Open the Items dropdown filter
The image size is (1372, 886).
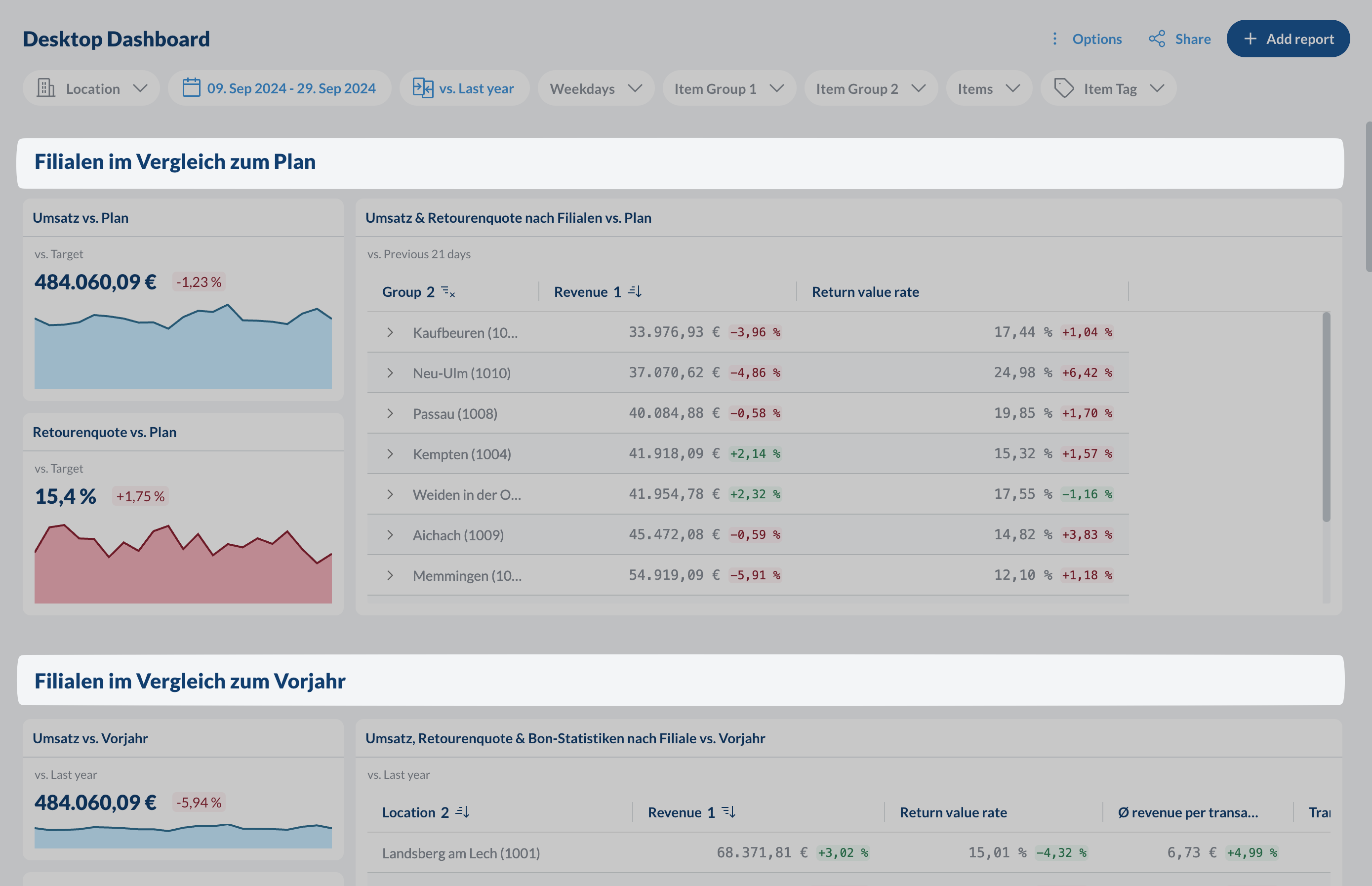[x=988, y=88]
